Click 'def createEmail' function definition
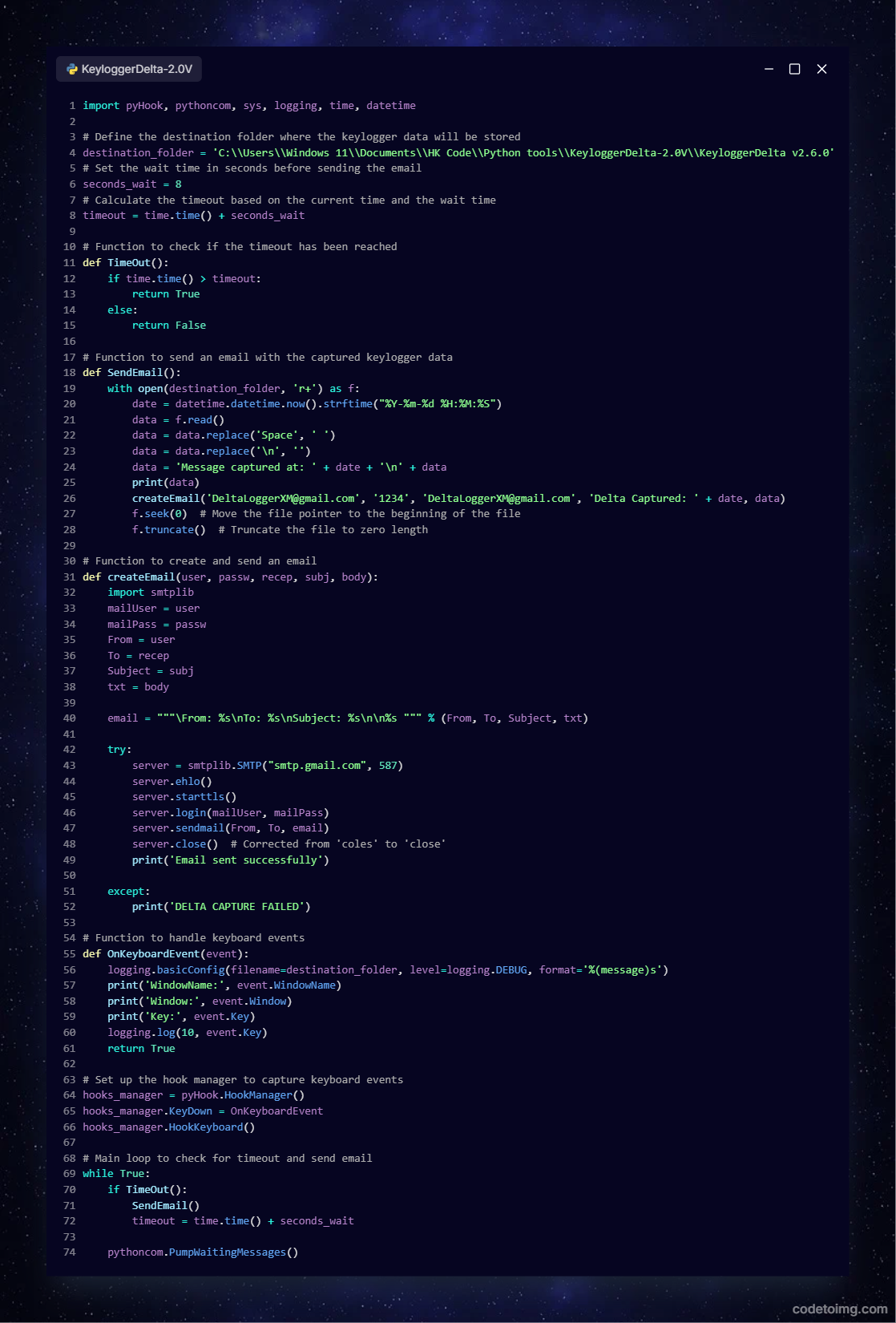Screen dimensions: 896x1323 click(x=230, y=577)
